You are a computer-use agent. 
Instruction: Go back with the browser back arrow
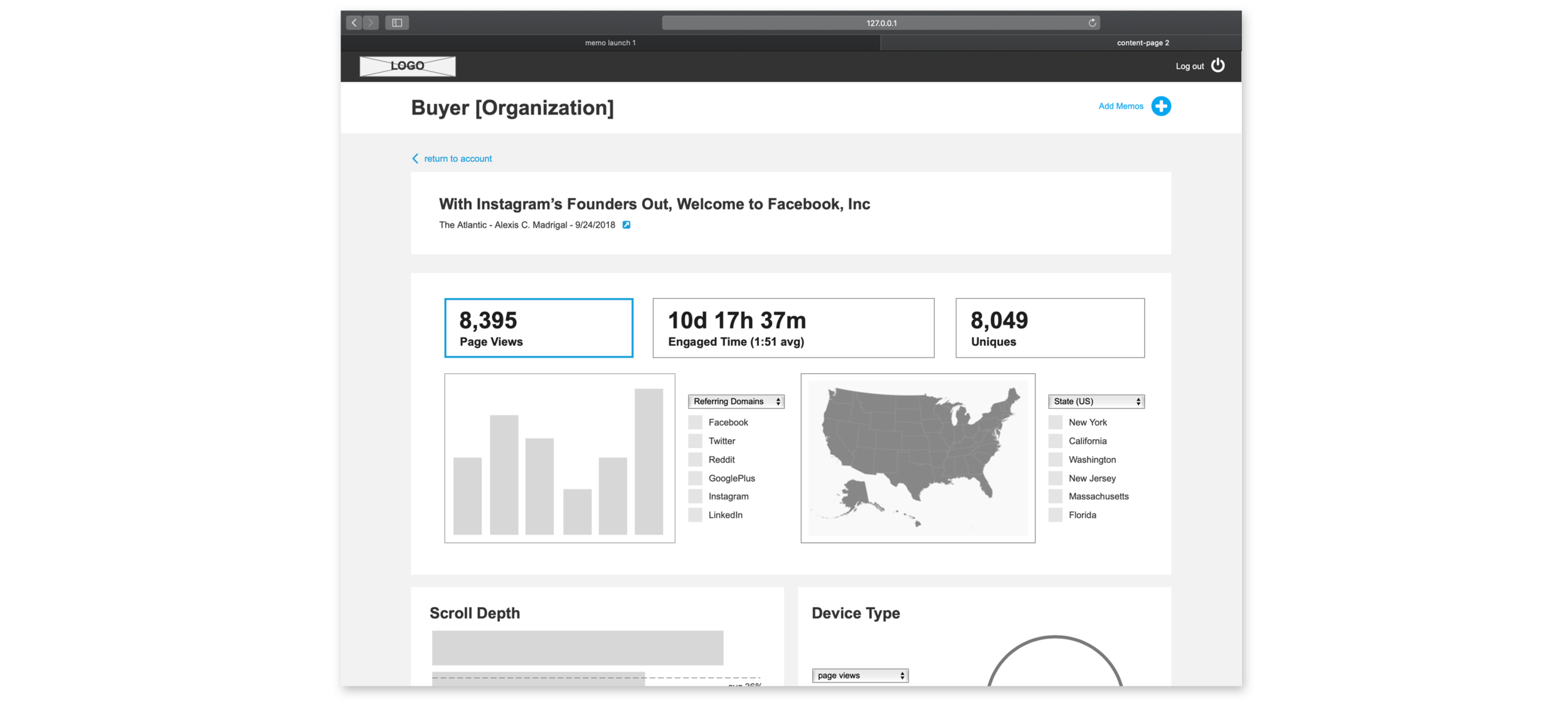pyautogui.click(x=354, y=23)
